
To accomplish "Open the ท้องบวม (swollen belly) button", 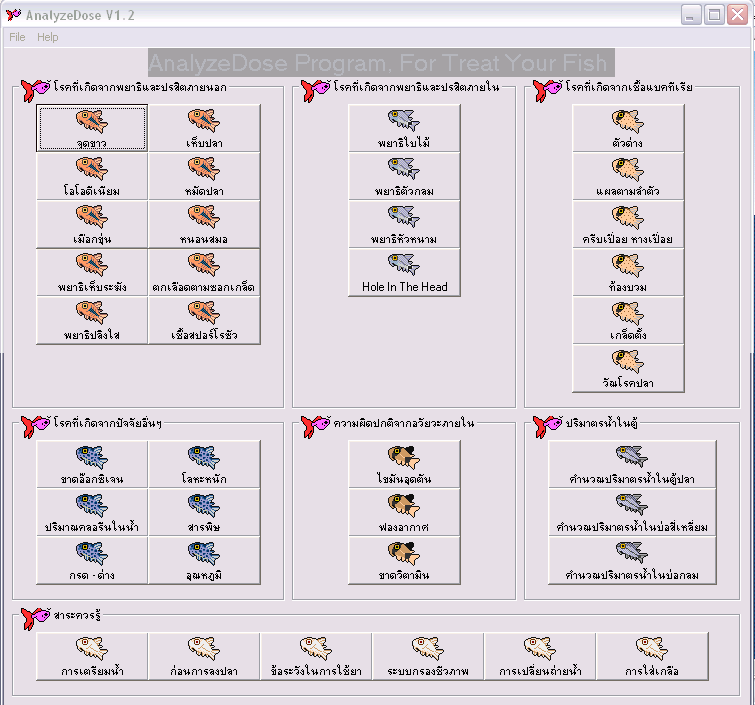I will (628, 272).
